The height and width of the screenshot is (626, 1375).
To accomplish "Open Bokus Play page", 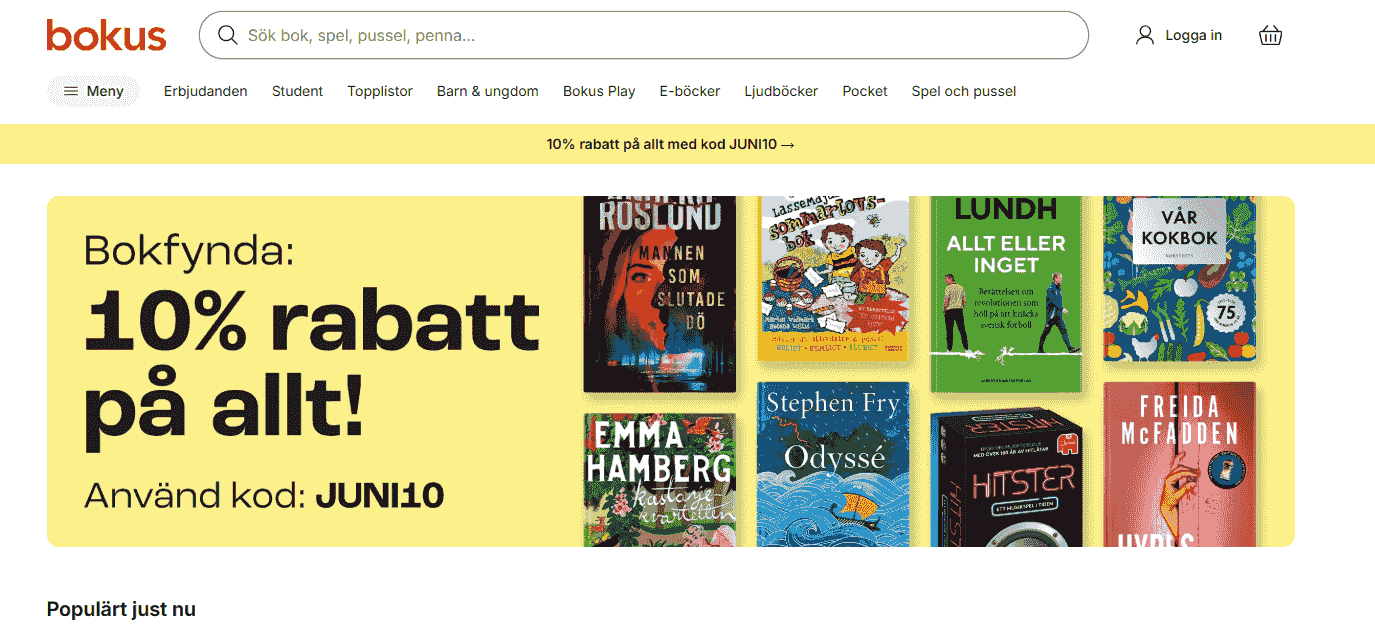I will [599, 91].
